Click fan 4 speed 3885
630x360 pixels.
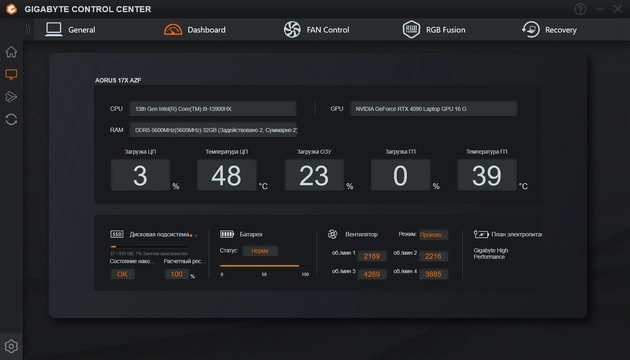433,274
